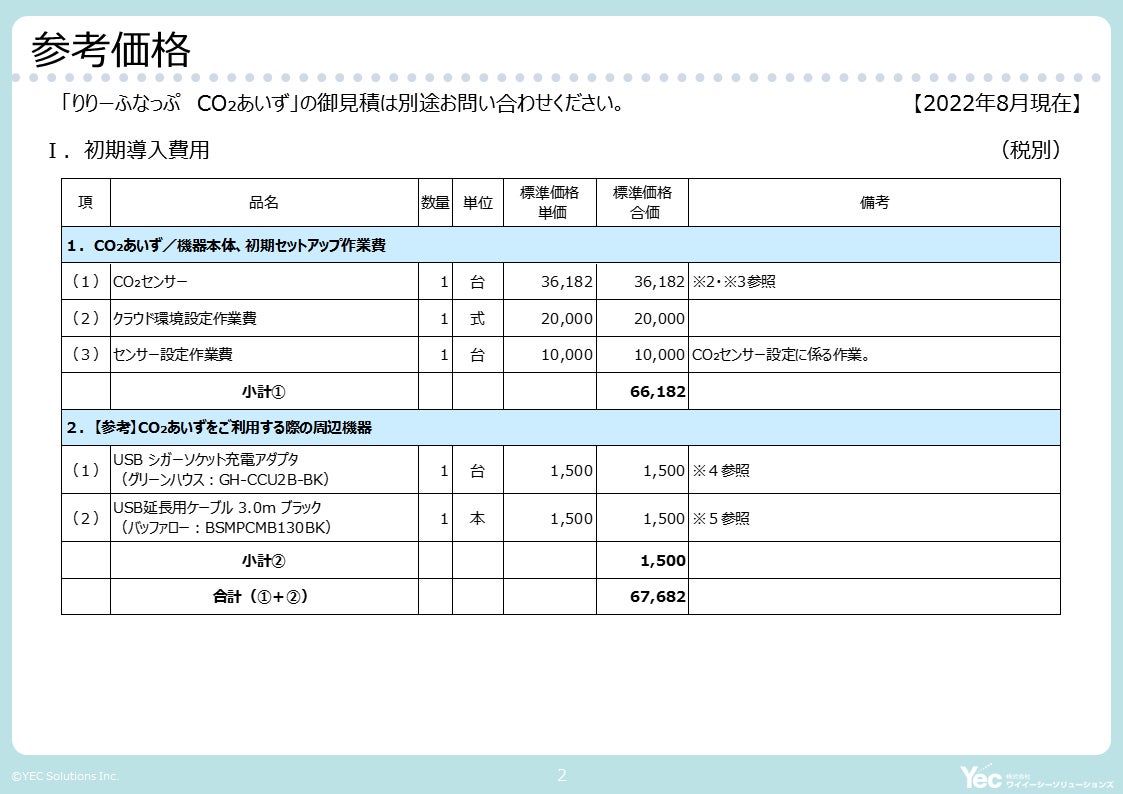This screenshot has width=1123, height=794.
Task: Select the 67,682 grand total
Action: click(657, 596)
